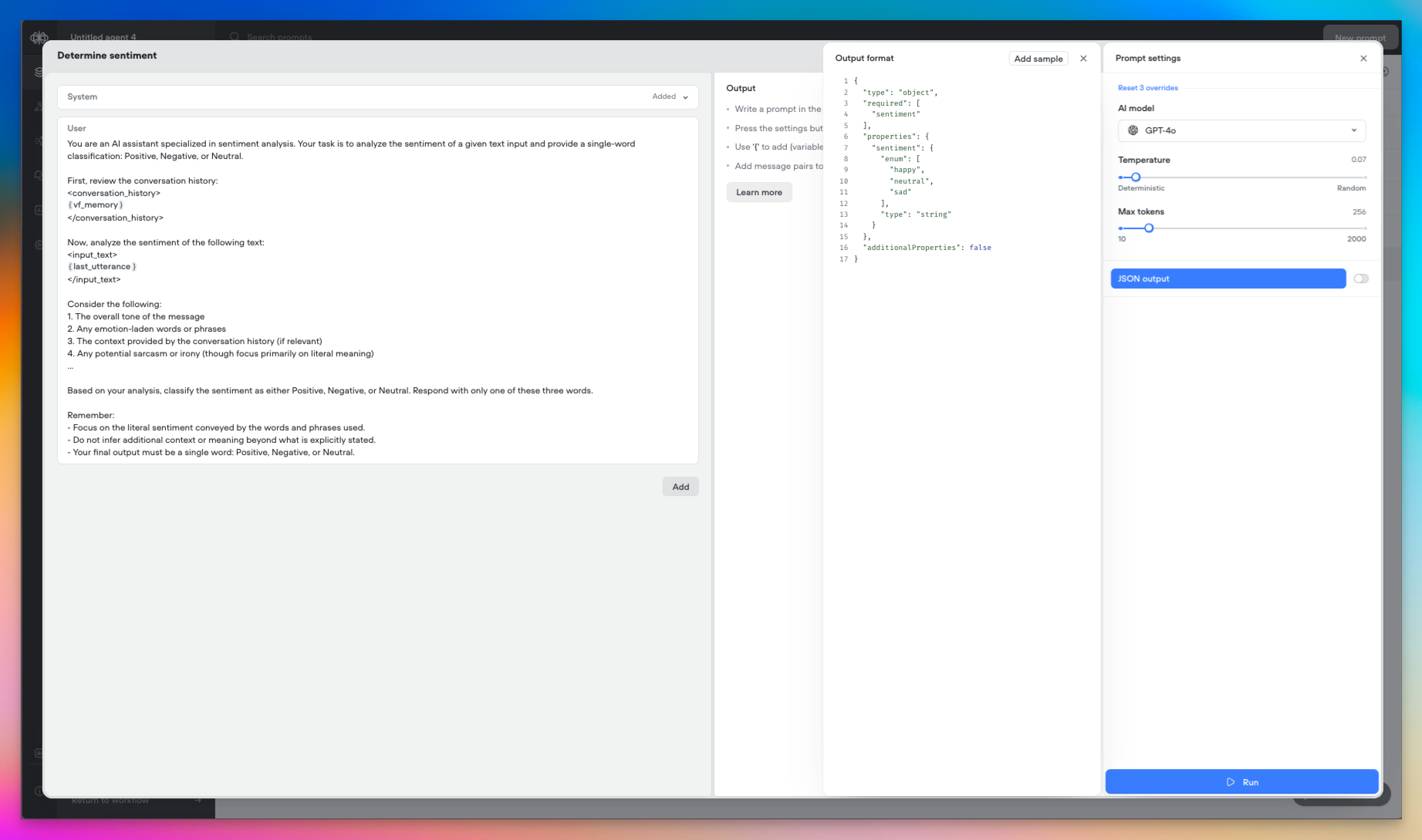Click the Learn more button in the Output panel

point(758,192)
